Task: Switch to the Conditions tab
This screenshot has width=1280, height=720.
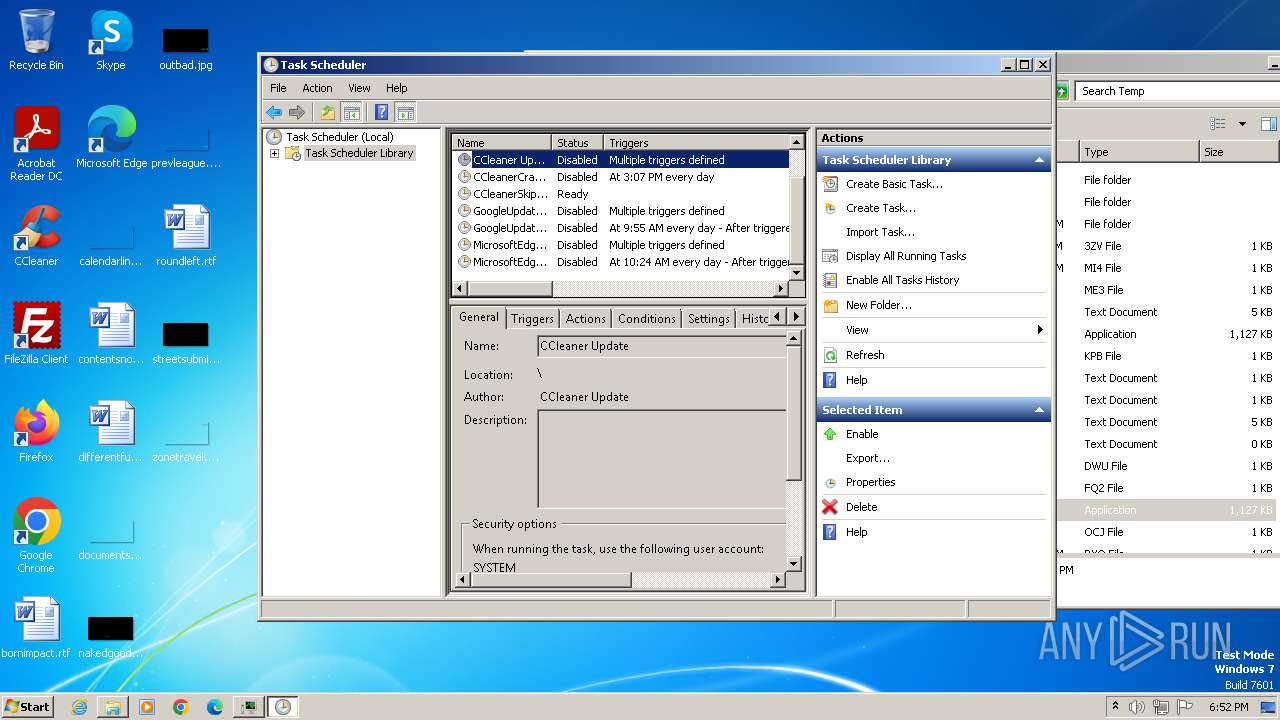Action: [647, 319]
